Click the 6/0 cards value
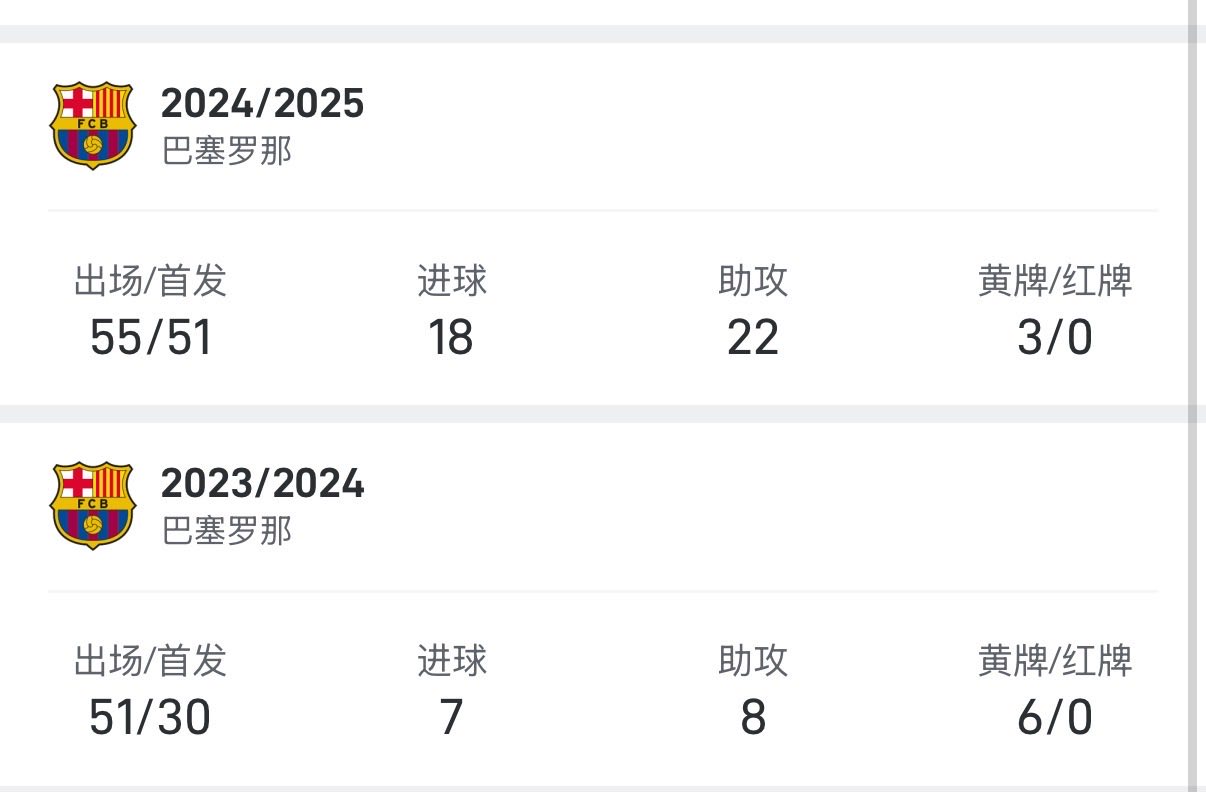Image resolution: width=1206 pixels, height=792 pixels. pyautogui.click(x=1055, y=718)
